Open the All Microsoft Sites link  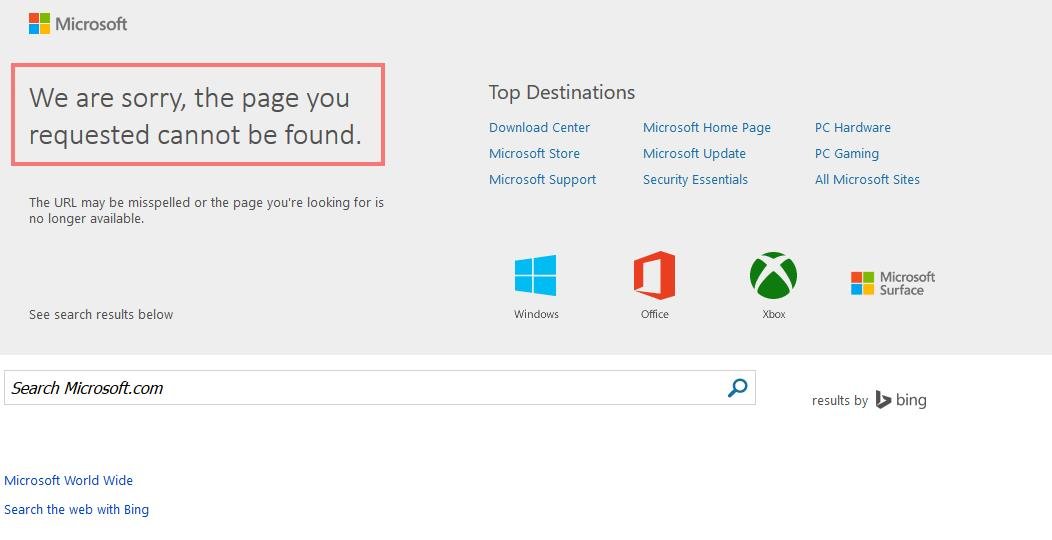pos(867,180)
